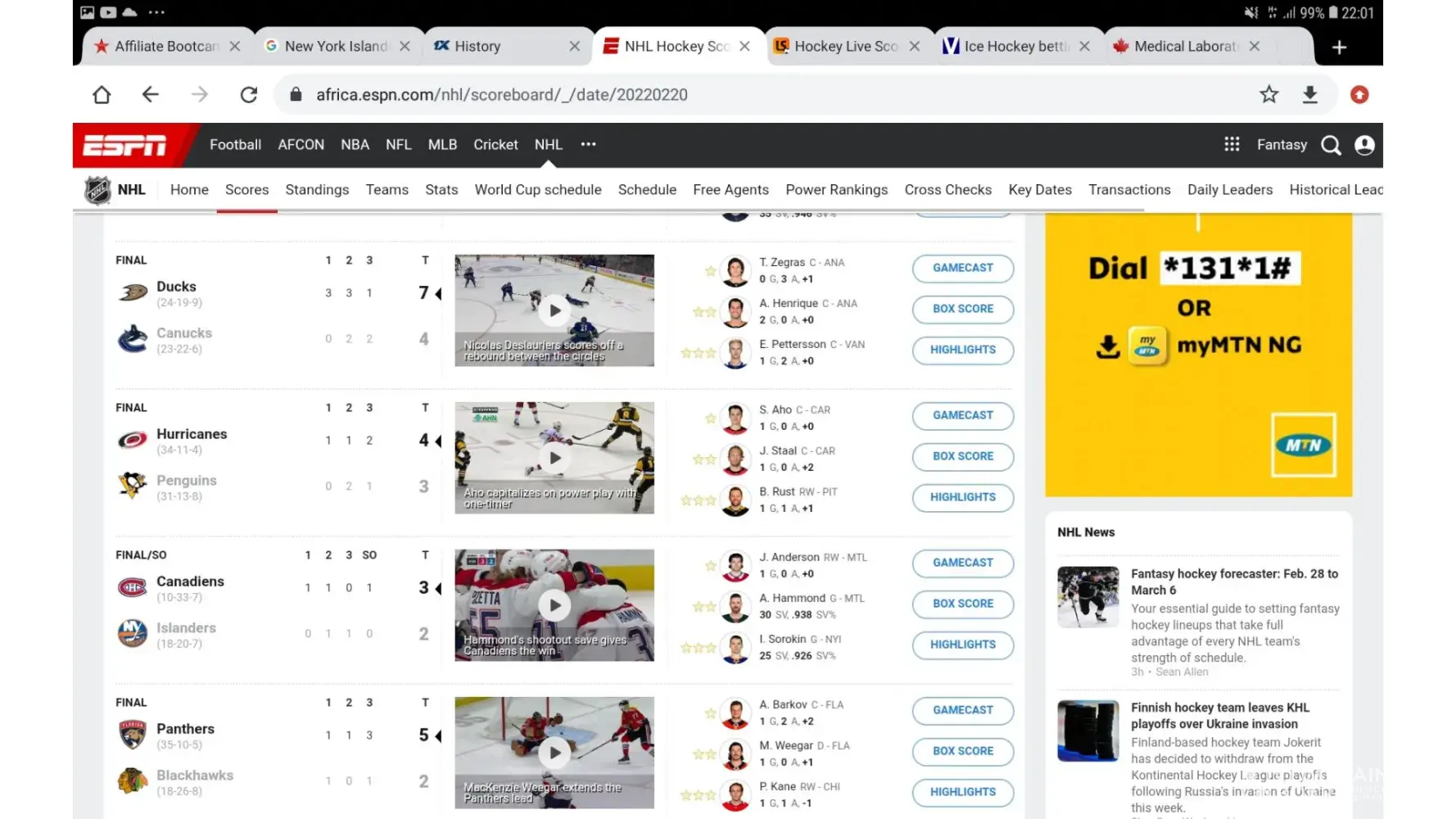Image resolution: width=1456 pixels, height=819 pixels.
Task: Select Power Rankings in NHL nav
Action: click(836, 190)
